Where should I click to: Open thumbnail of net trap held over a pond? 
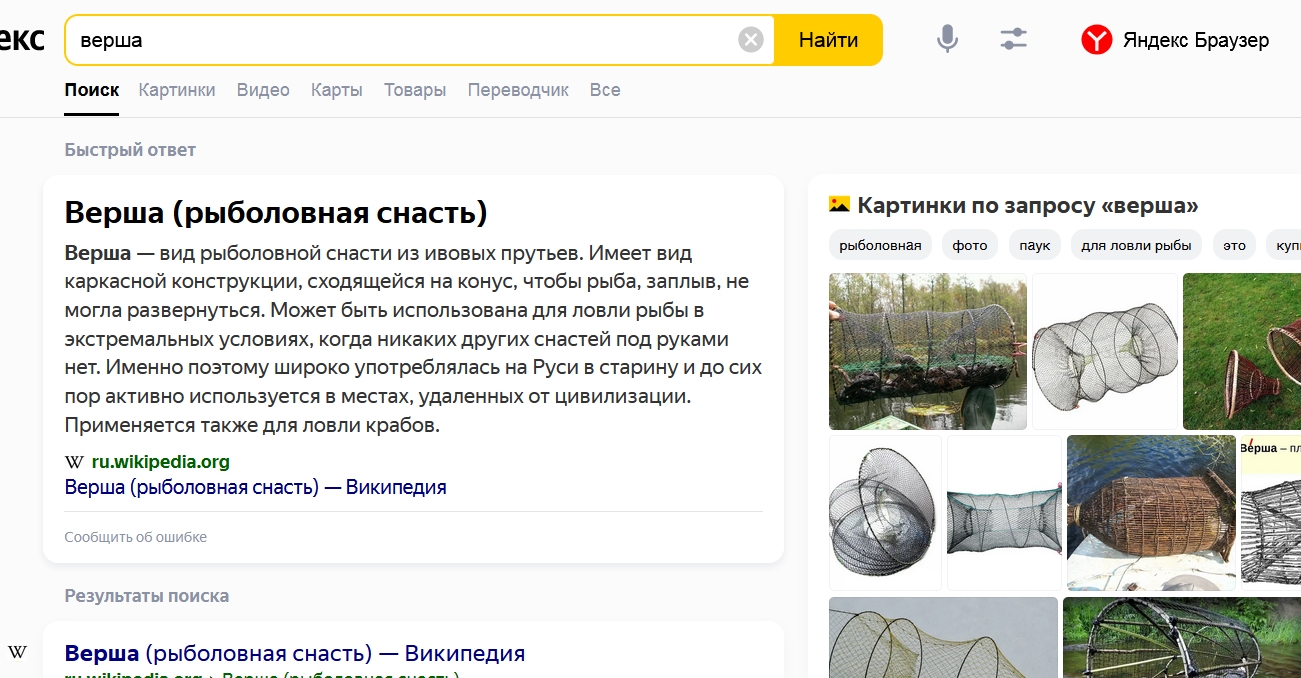point(928,351)
